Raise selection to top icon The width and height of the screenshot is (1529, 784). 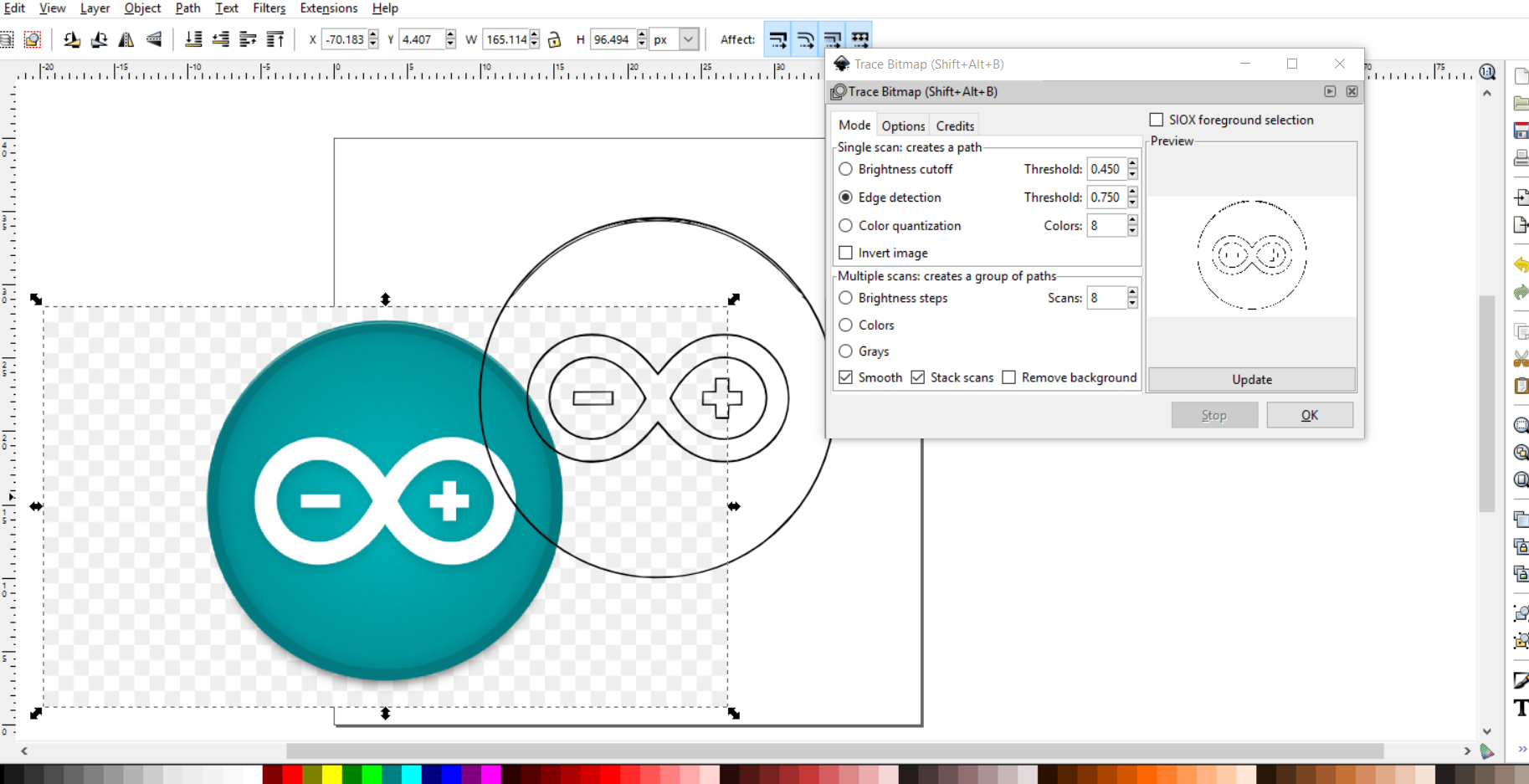(275, 39)
